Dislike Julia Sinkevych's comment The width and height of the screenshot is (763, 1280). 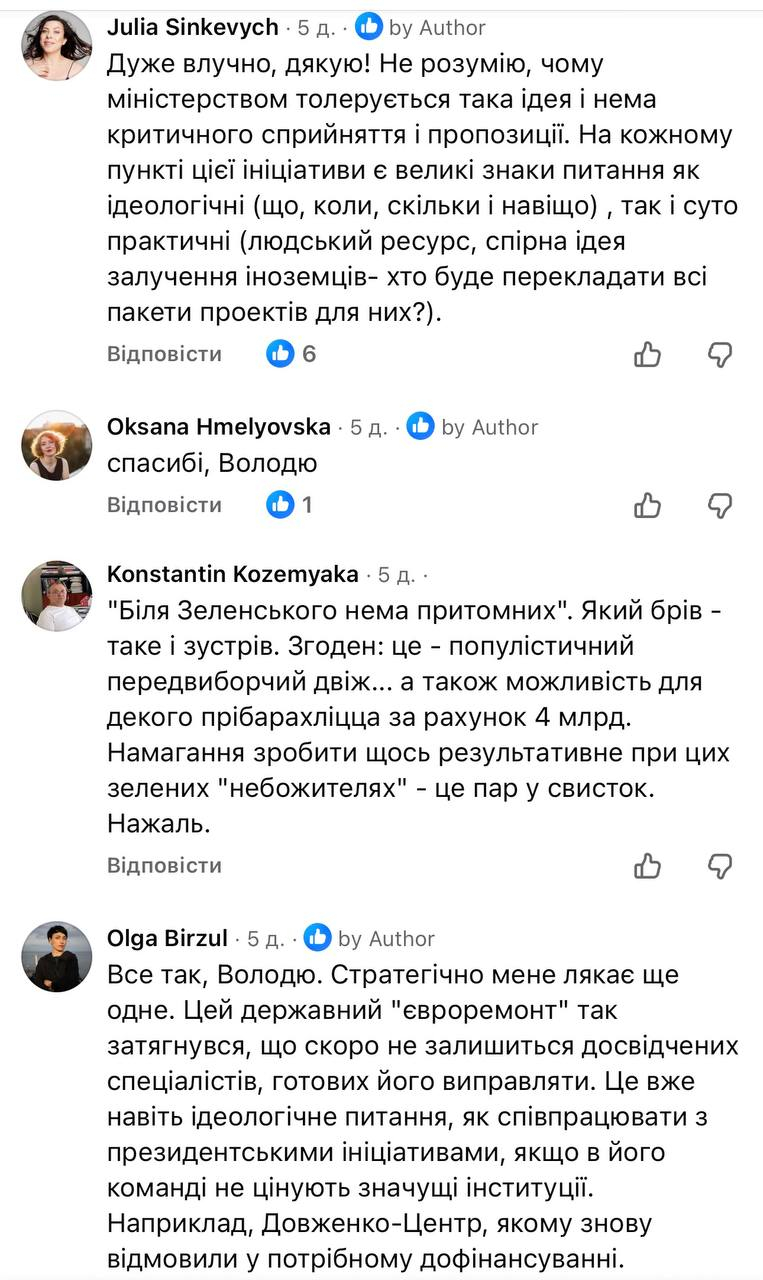[720, 354]
